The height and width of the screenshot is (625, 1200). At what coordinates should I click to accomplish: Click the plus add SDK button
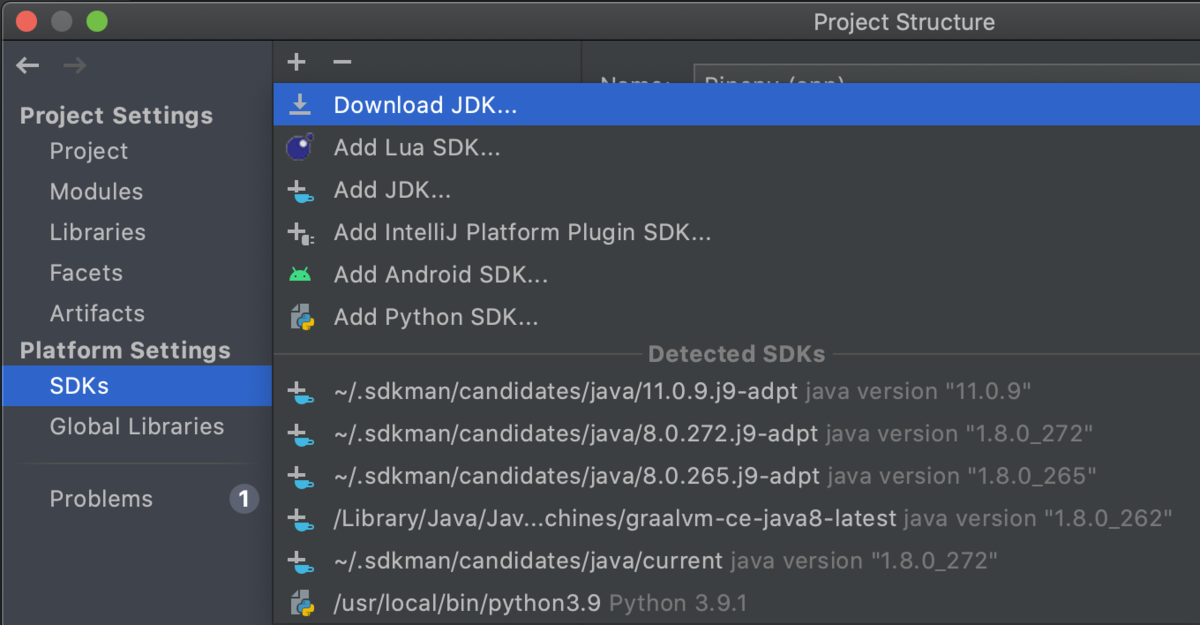pos(296,62)
